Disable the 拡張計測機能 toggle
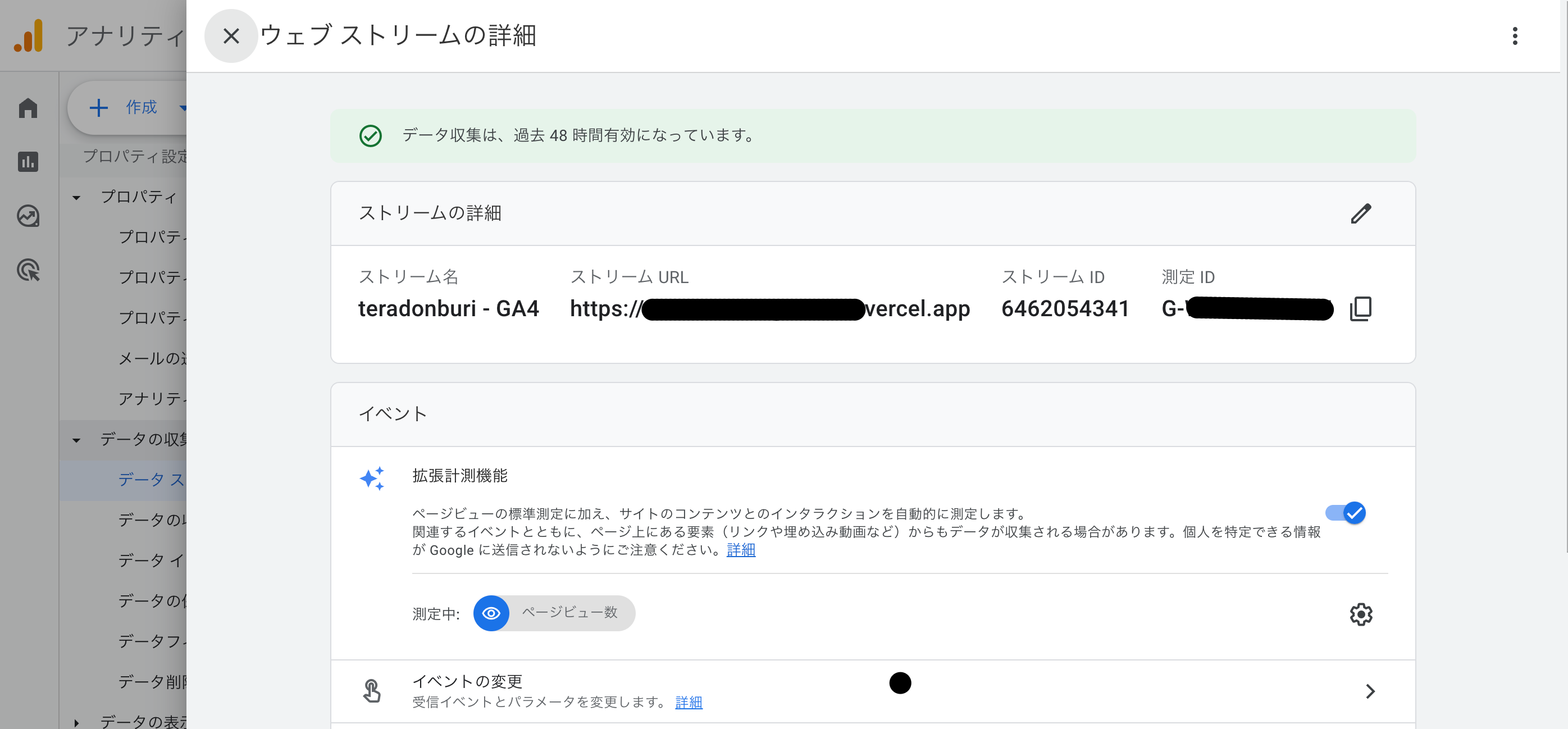The image size is (1568, 729). tap(1345, 513)
